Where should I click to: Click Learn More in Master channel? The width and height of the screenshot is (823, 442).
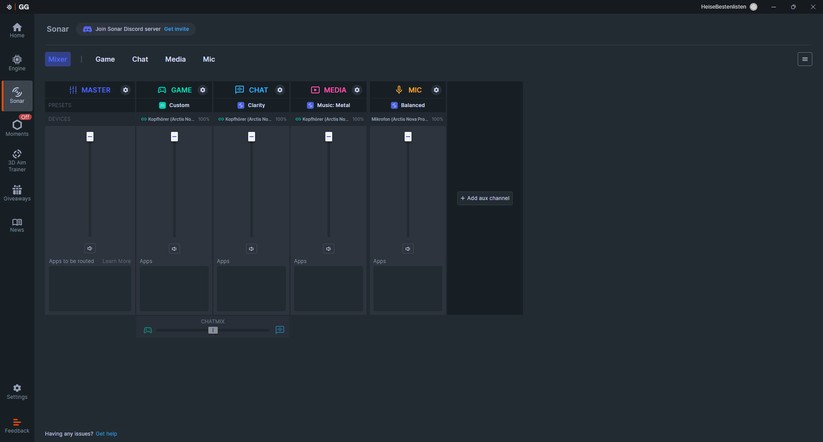tap(117, 261)
